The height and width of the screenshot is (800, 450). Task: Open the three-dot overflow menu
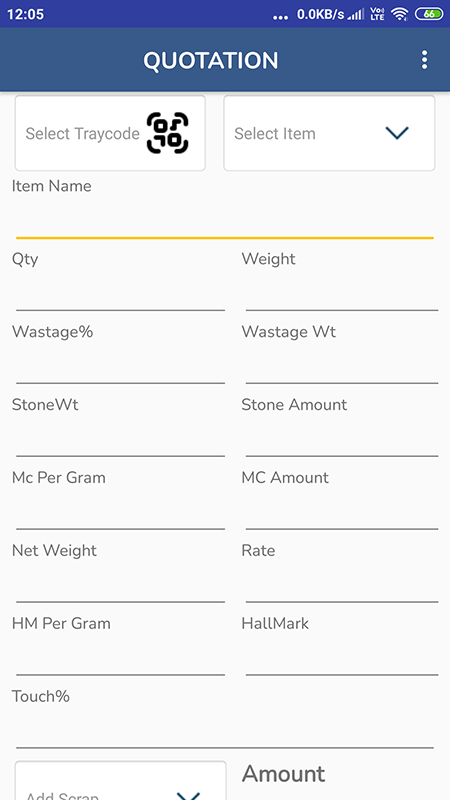pyautogui.click(x=424, y=60)
